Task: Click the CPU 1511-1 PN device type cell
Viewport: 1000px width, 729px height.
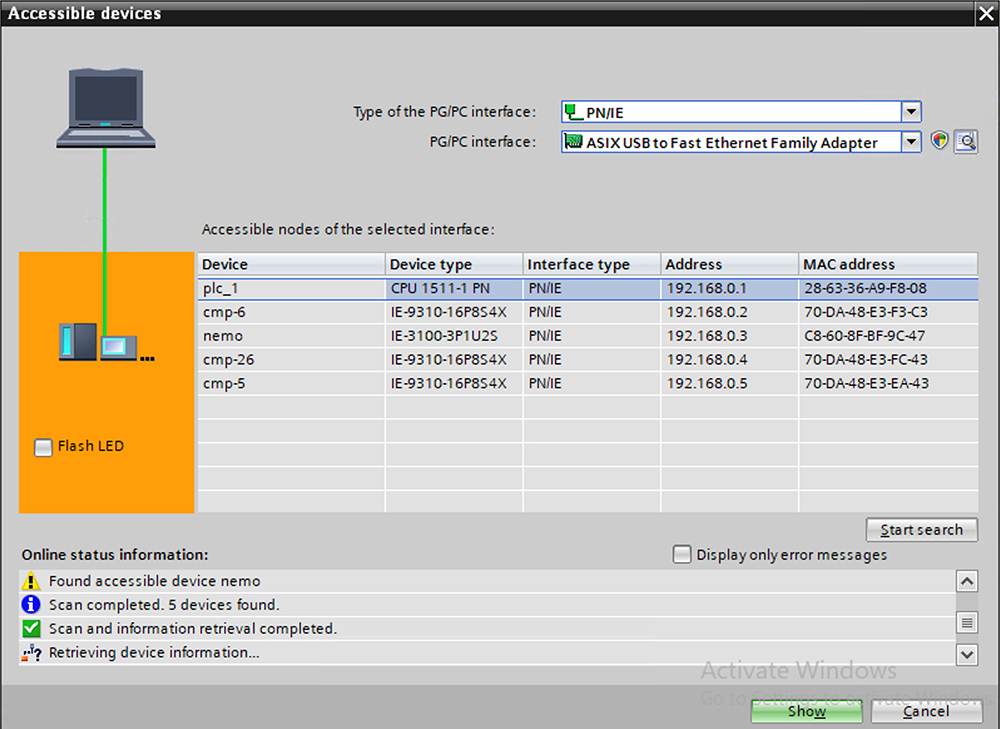Action: pos(454,288)
